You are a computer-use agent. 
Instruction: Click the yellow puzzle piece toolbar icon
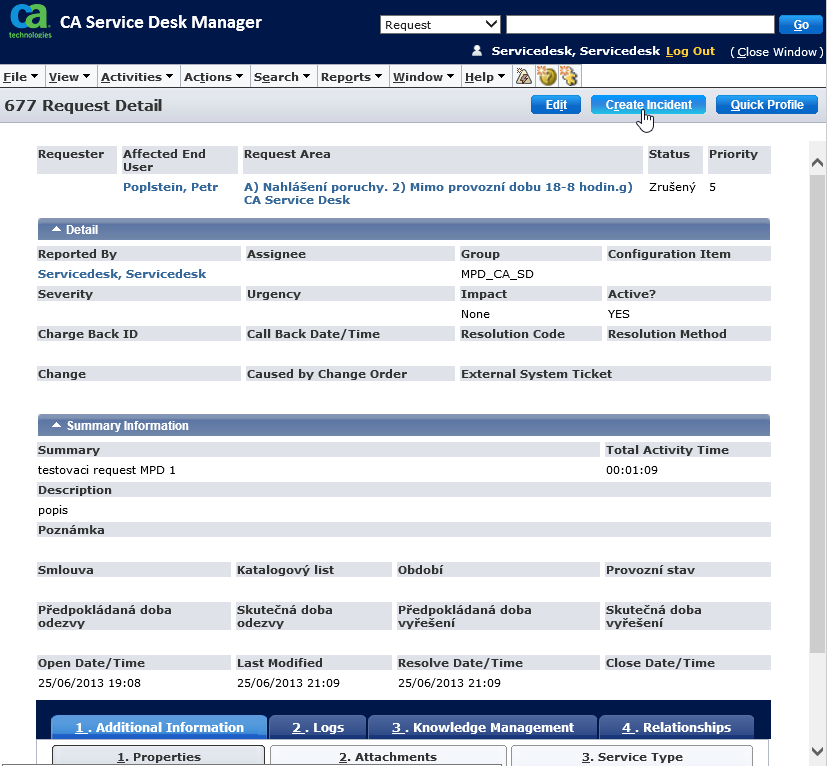569,76
